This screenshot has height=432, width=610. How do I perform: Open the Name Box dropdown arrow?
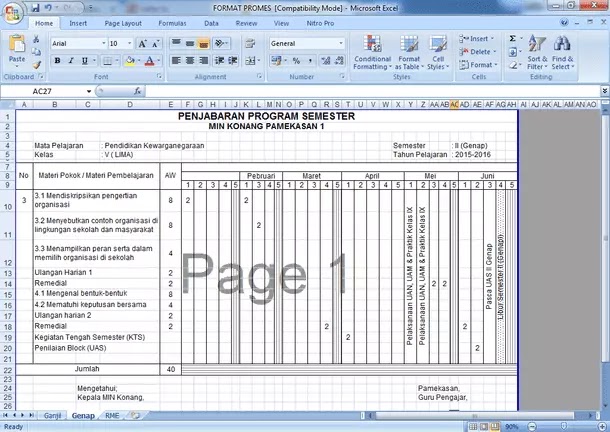pyautogui.click(x=89, y=91)
